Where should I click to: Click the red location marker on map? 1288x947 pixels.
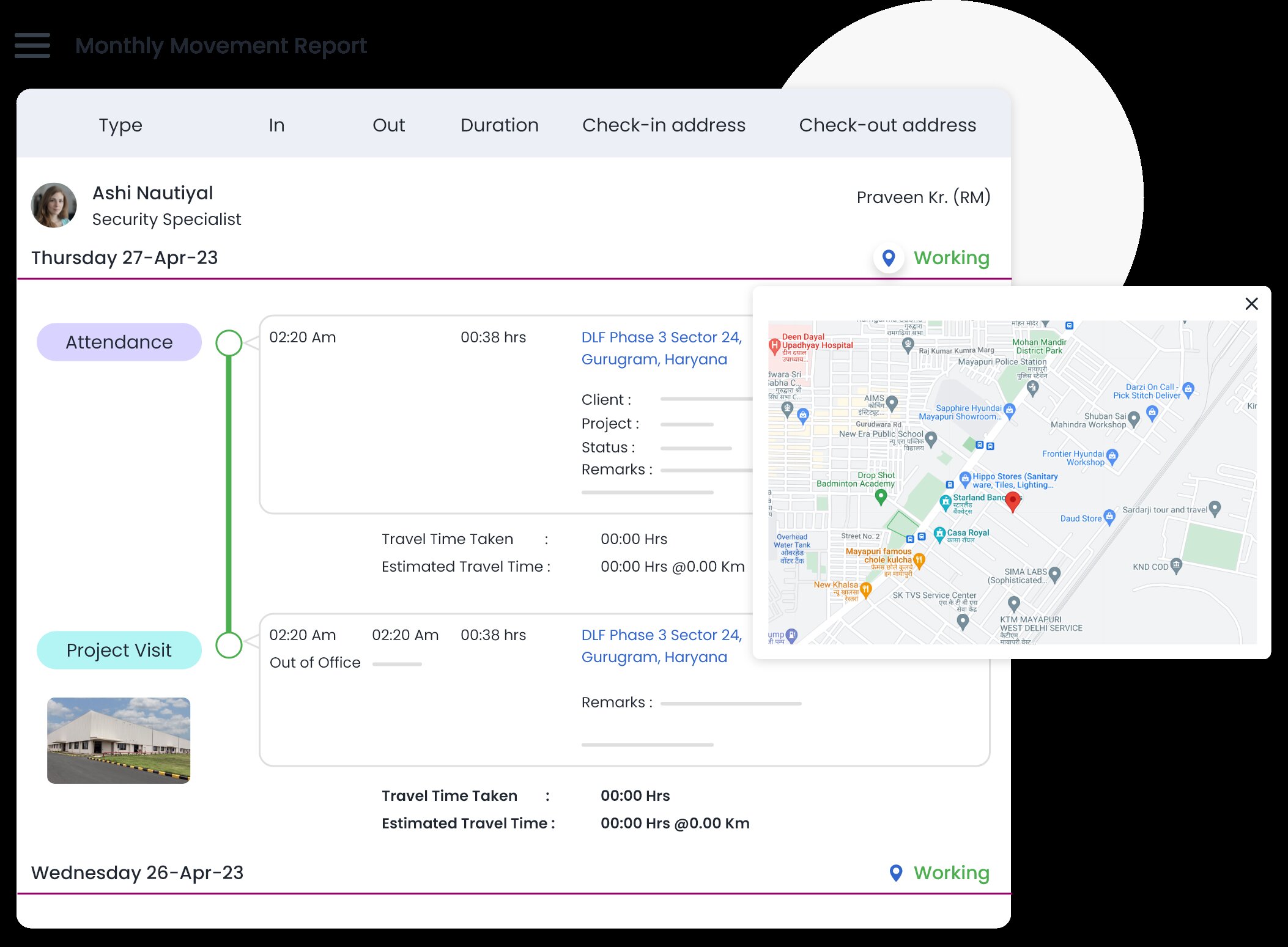click(1012, 501)
